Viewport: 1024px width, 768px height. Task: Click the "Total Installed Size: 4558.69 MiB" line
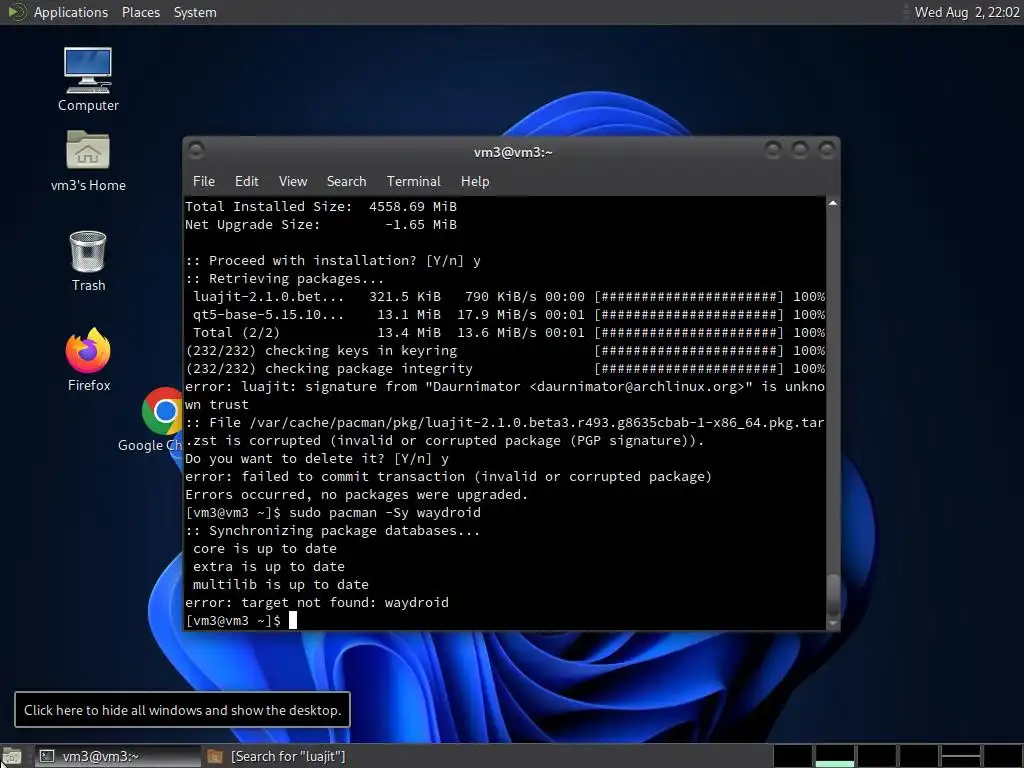click(321, 206)
